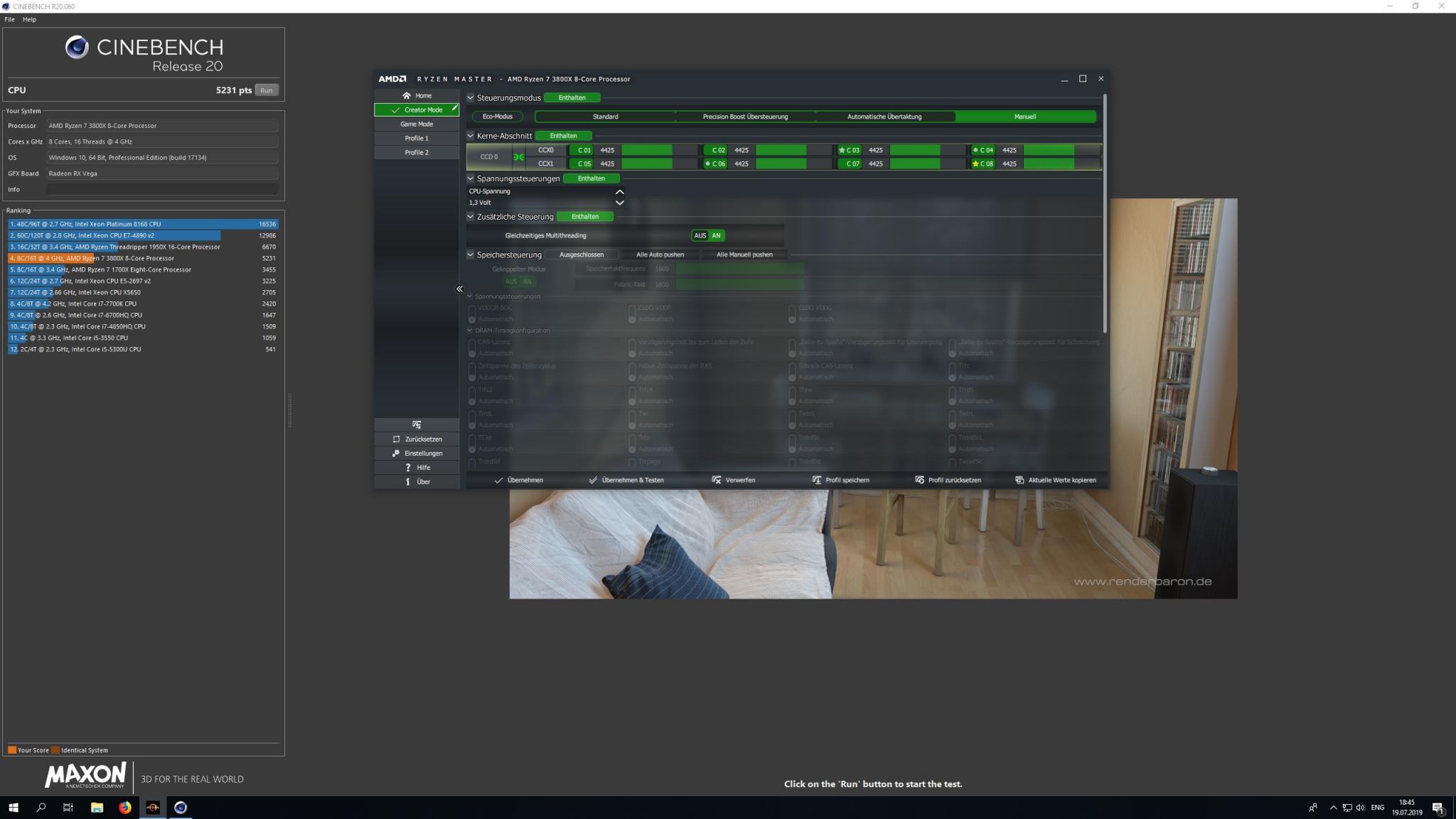Adjust core C 07 frequency slider

(x=928, y=164)
